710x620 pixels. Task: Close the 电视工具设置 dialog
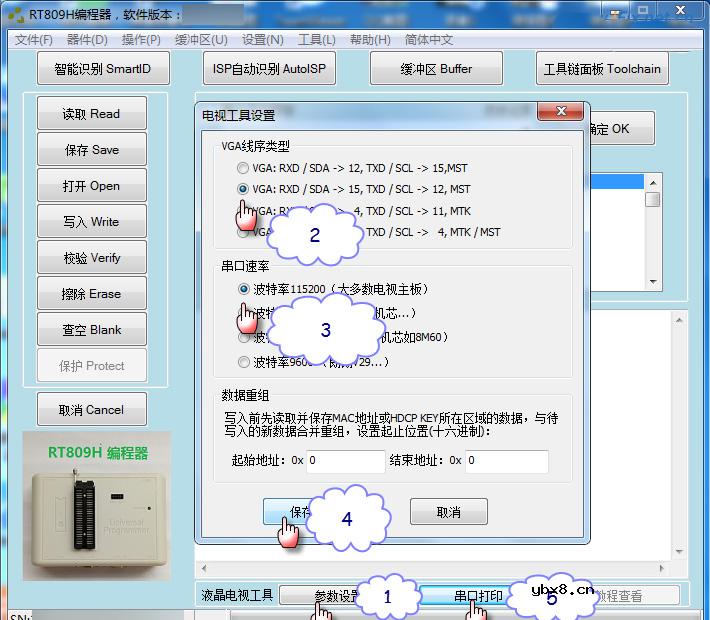click(x=561, y=111)
